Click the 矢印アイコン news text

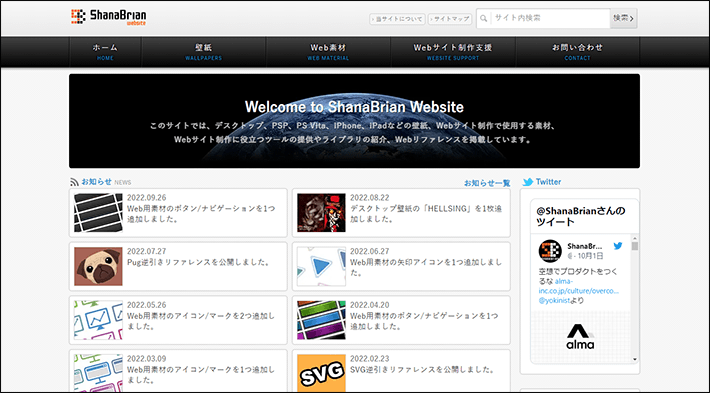click(x=426, y=267)
